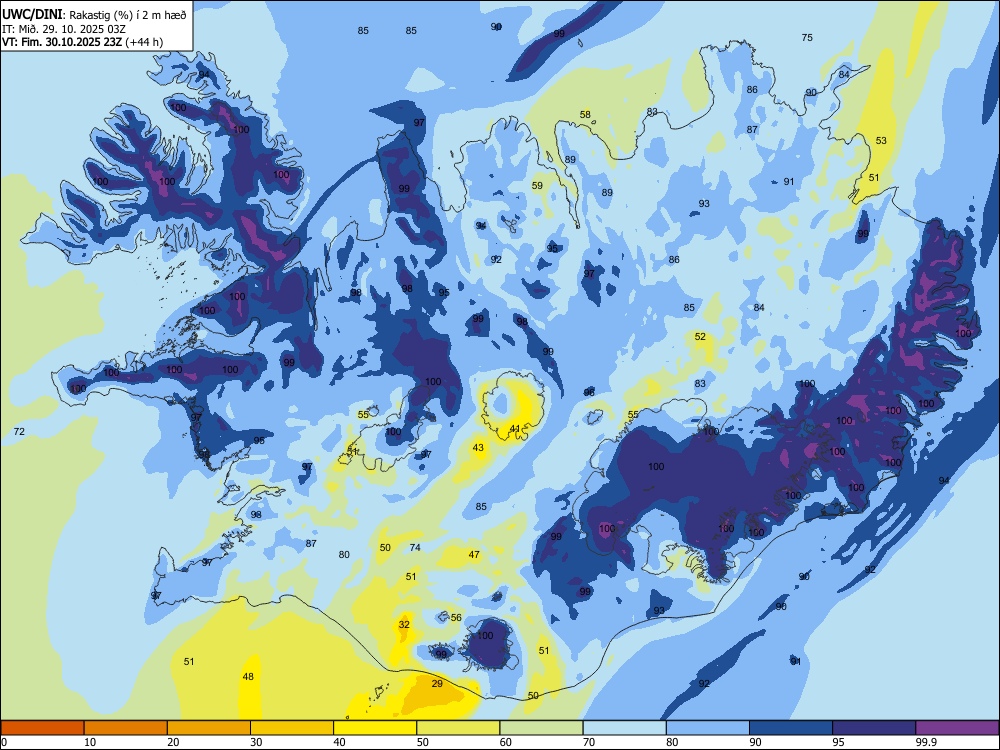This screenshot has height=750, width=1000.
Task: Select the map value '59' in the north
Action: click(537, 186)
